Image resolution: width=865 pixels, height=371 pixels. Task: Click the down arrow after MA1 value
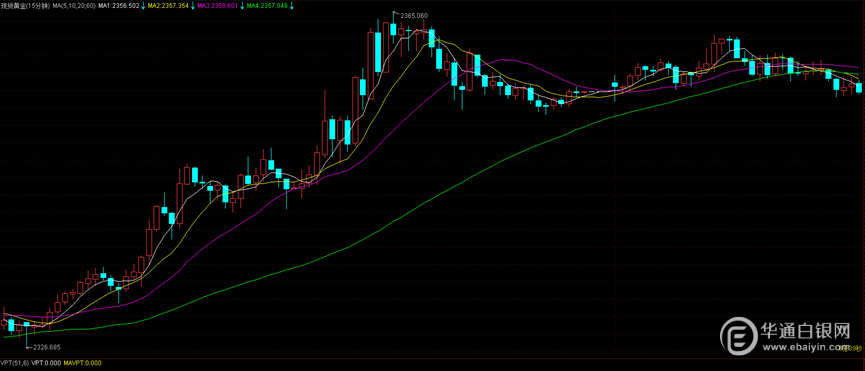pos(144,5)
